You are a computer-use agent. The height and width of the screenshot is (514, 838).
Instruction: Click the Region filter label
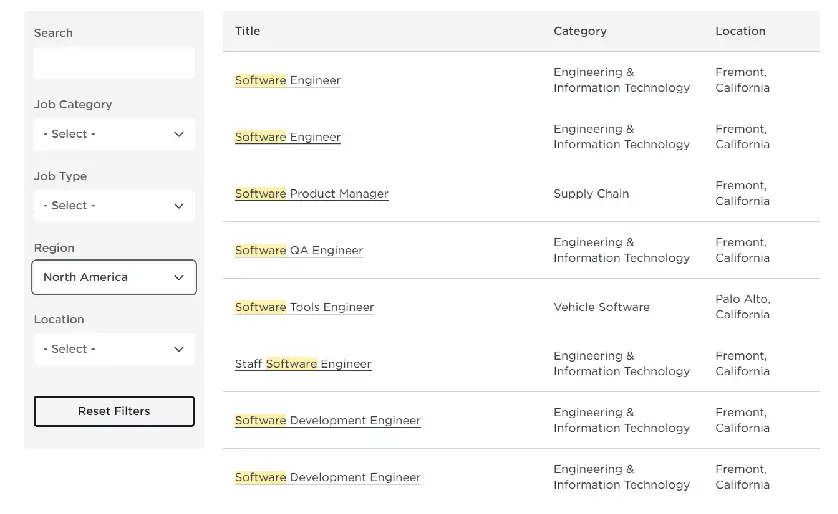[x=54, y=248]
